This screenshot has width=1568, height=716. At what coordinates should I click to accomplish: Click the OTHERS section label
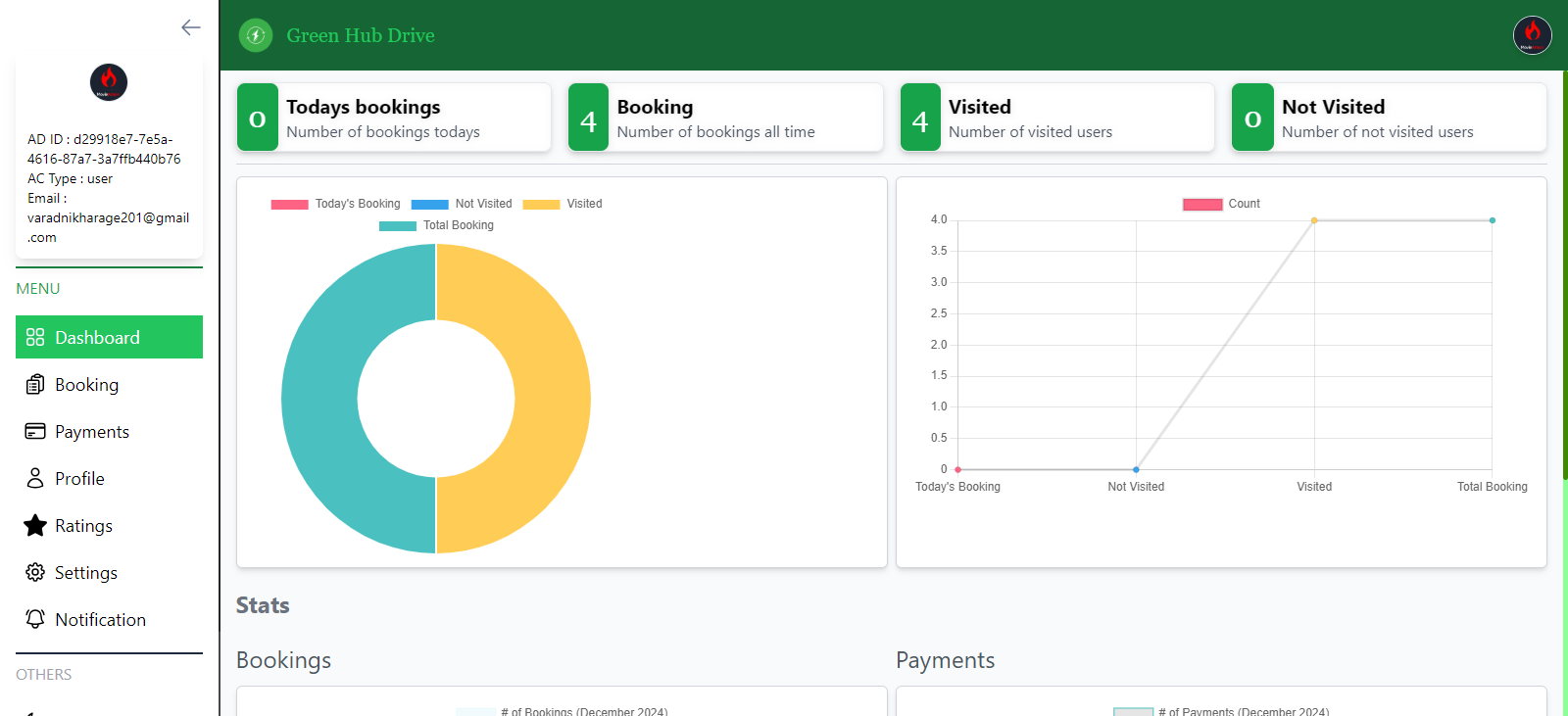pyautogui.click(x=44, y=675)
